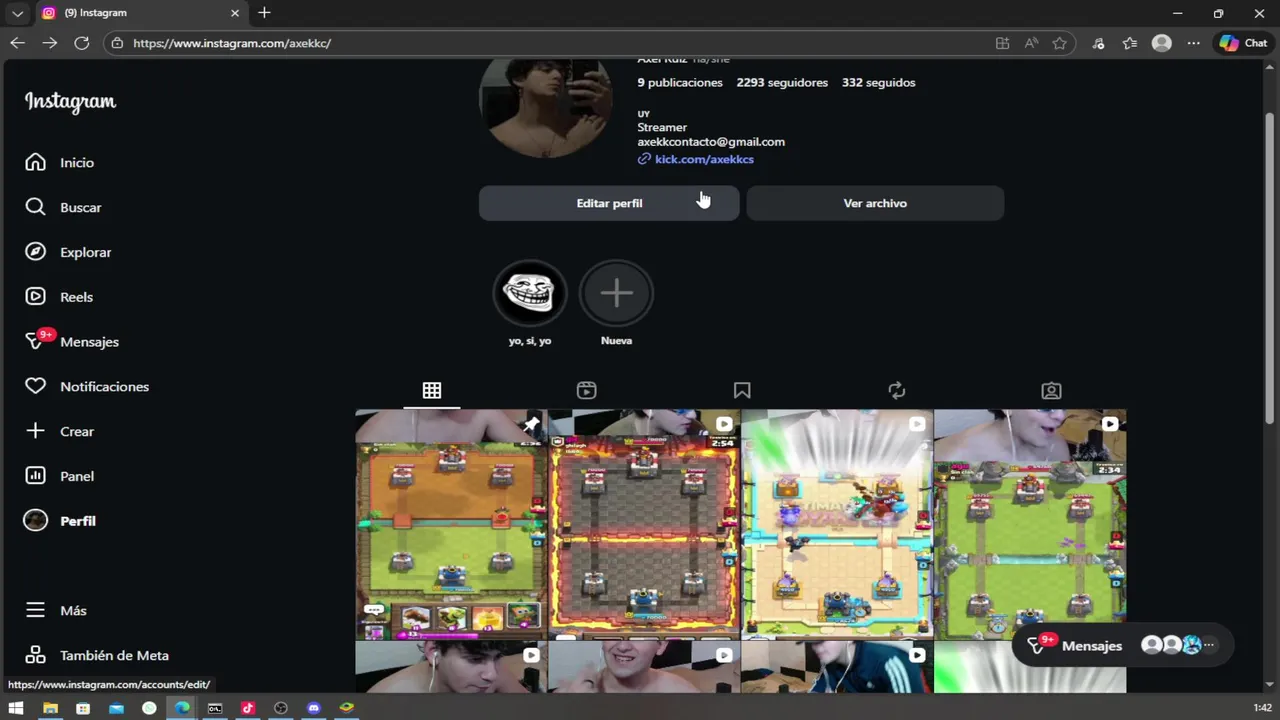Open the Windows Start menu
The width and height of the screenshot is (1280, 720).
pyautogui.click(x=16, y=708)
